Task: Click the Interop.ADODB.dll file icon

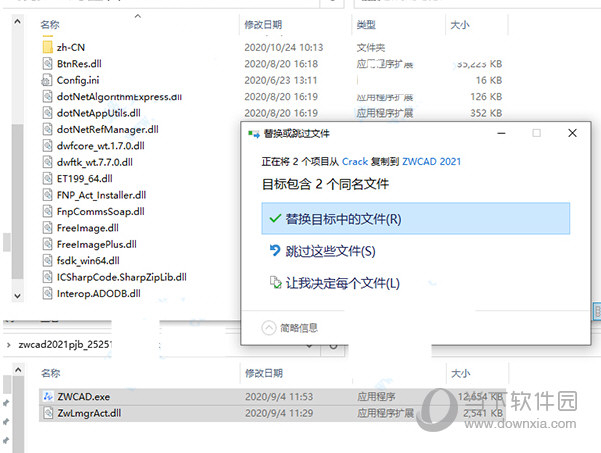Action: [48, 294]
